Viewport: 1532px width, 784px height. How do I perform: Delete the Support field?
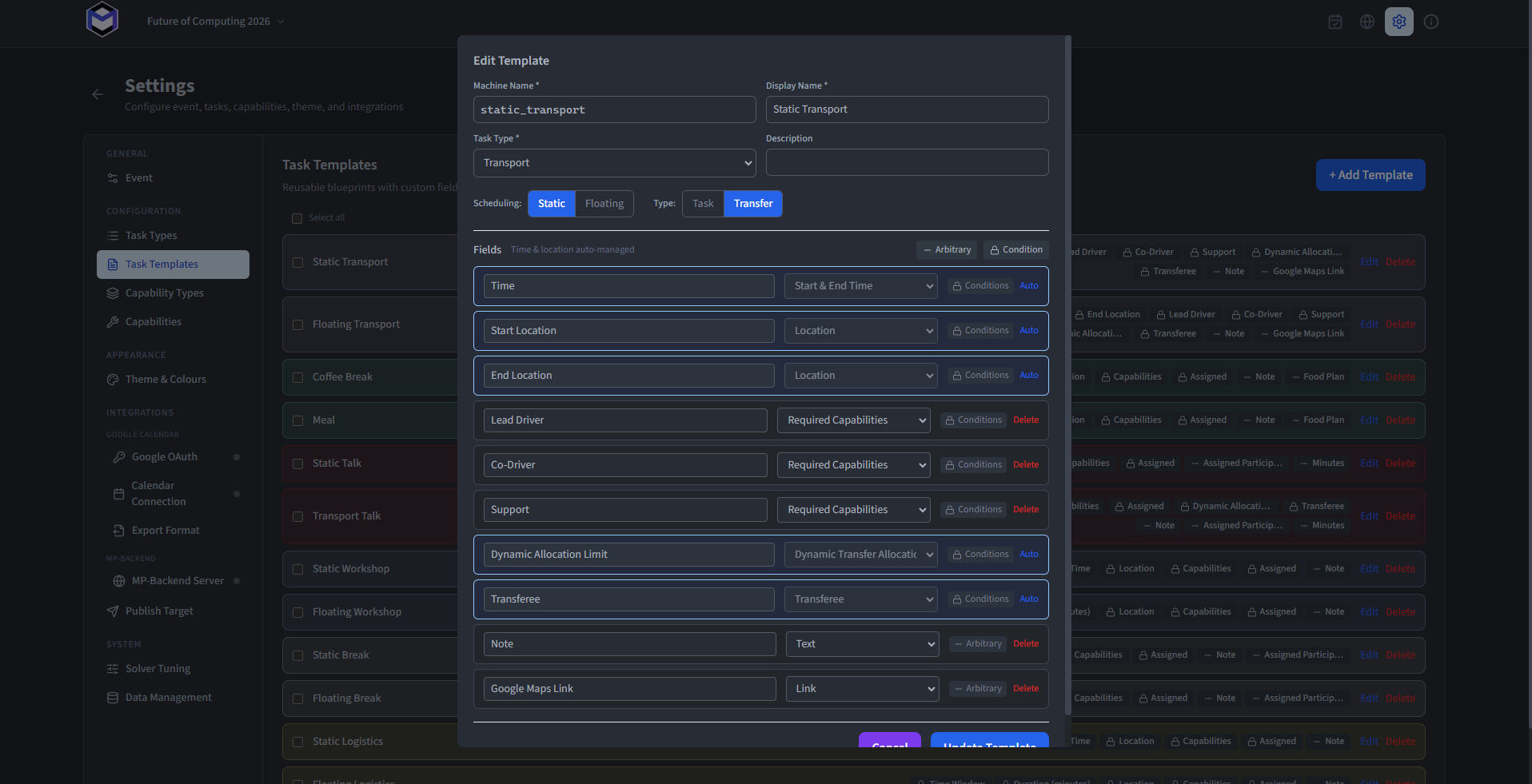point(1026,510)
